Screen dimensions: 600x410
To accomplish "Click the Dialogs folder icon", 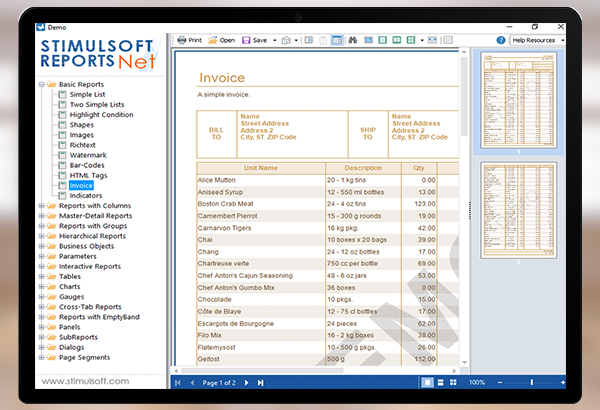I will (x=51, y=347).
